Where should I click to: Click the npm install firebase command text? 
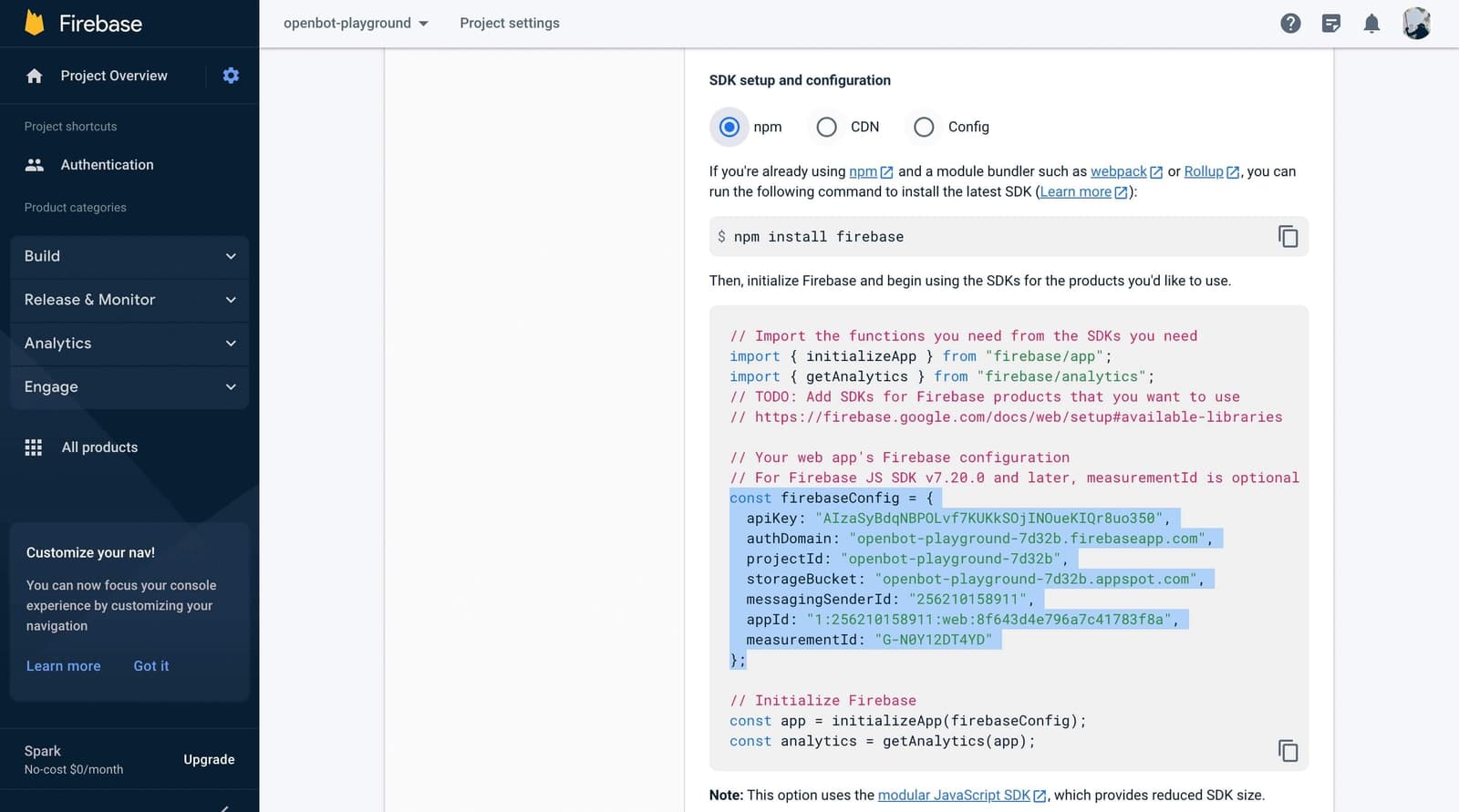818,237
